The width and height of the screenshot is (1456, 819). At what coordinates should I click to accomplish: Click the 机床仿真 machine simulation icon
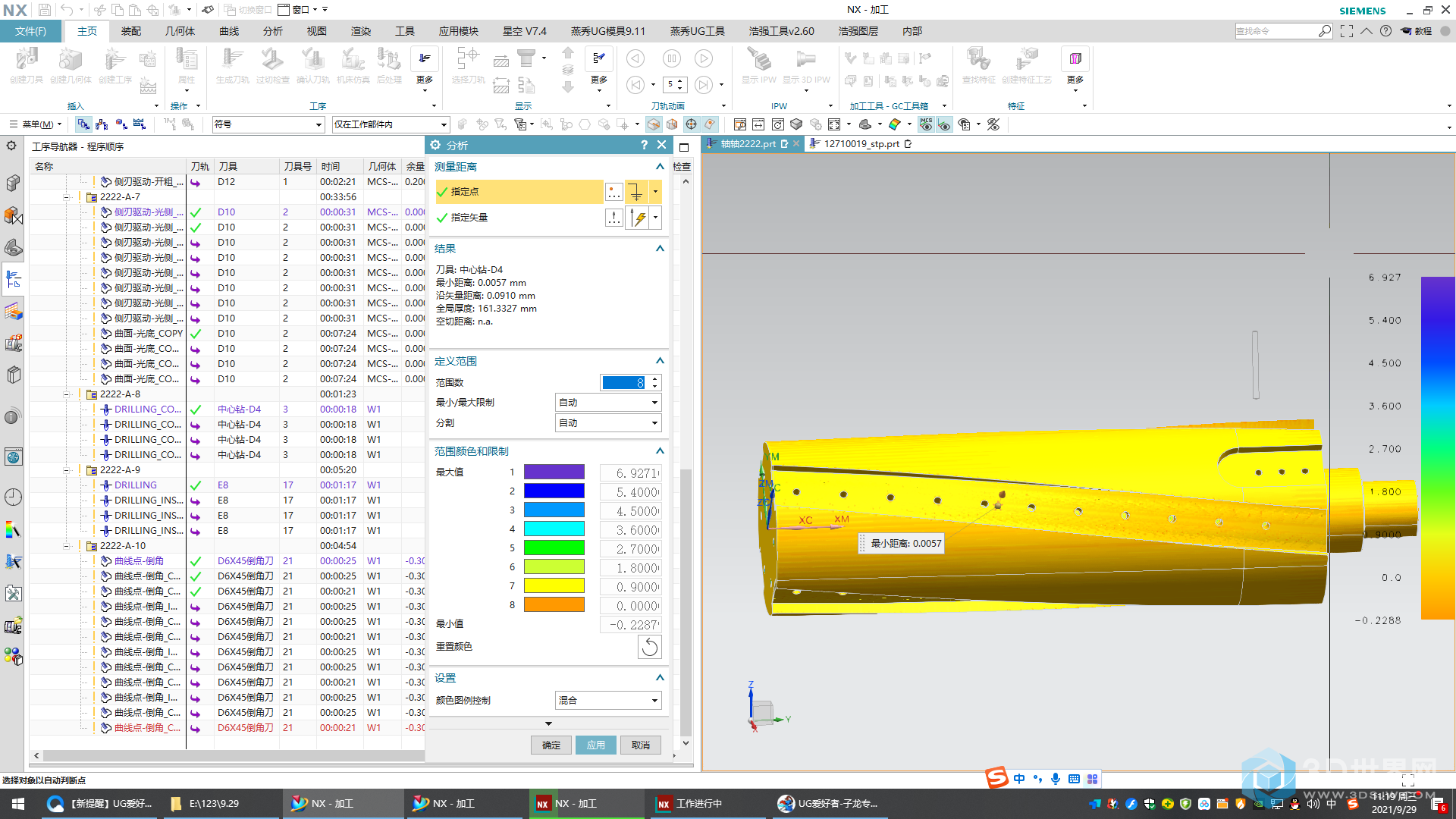point(353,65)
